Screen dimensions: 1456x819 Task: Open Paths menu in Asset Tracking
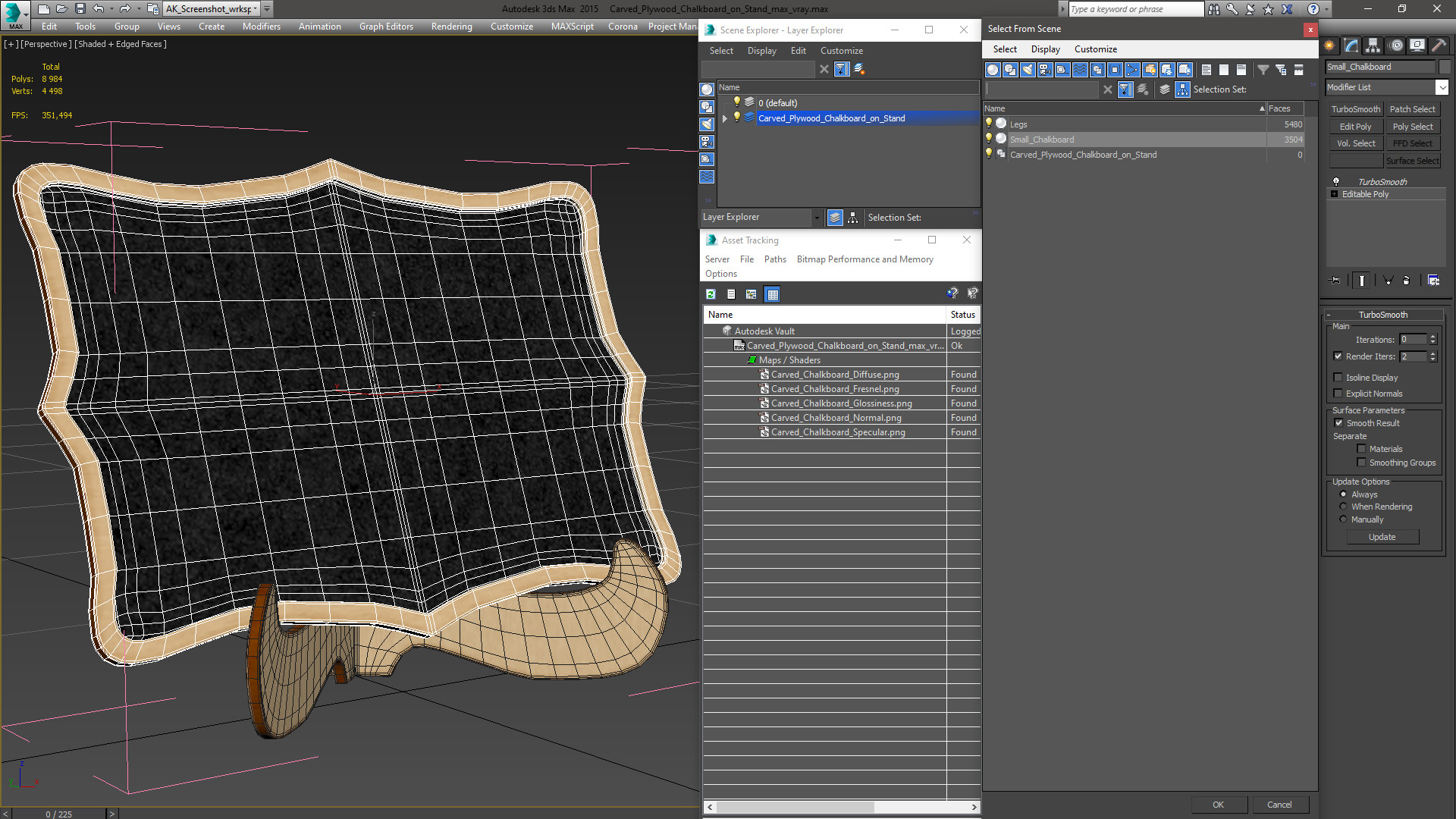click(x=775, y=259)
